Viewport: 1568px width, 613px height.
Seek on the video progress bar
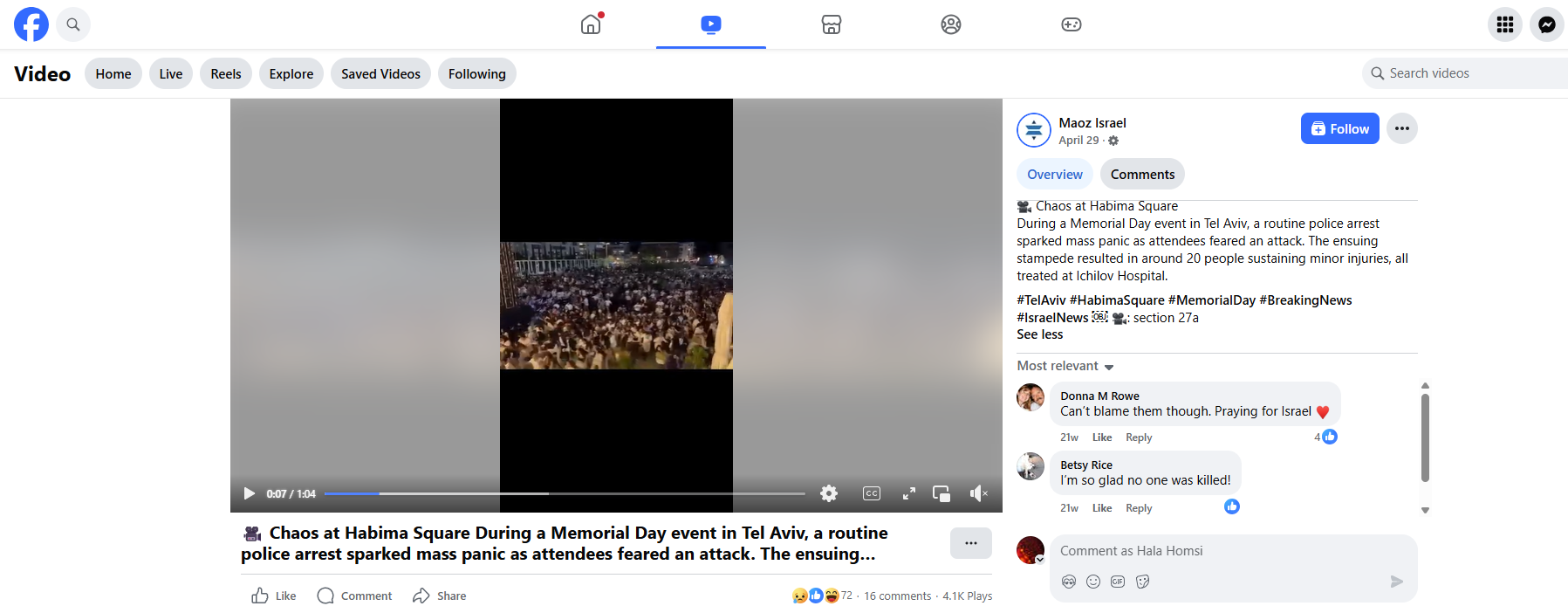(x=565, y=493)
